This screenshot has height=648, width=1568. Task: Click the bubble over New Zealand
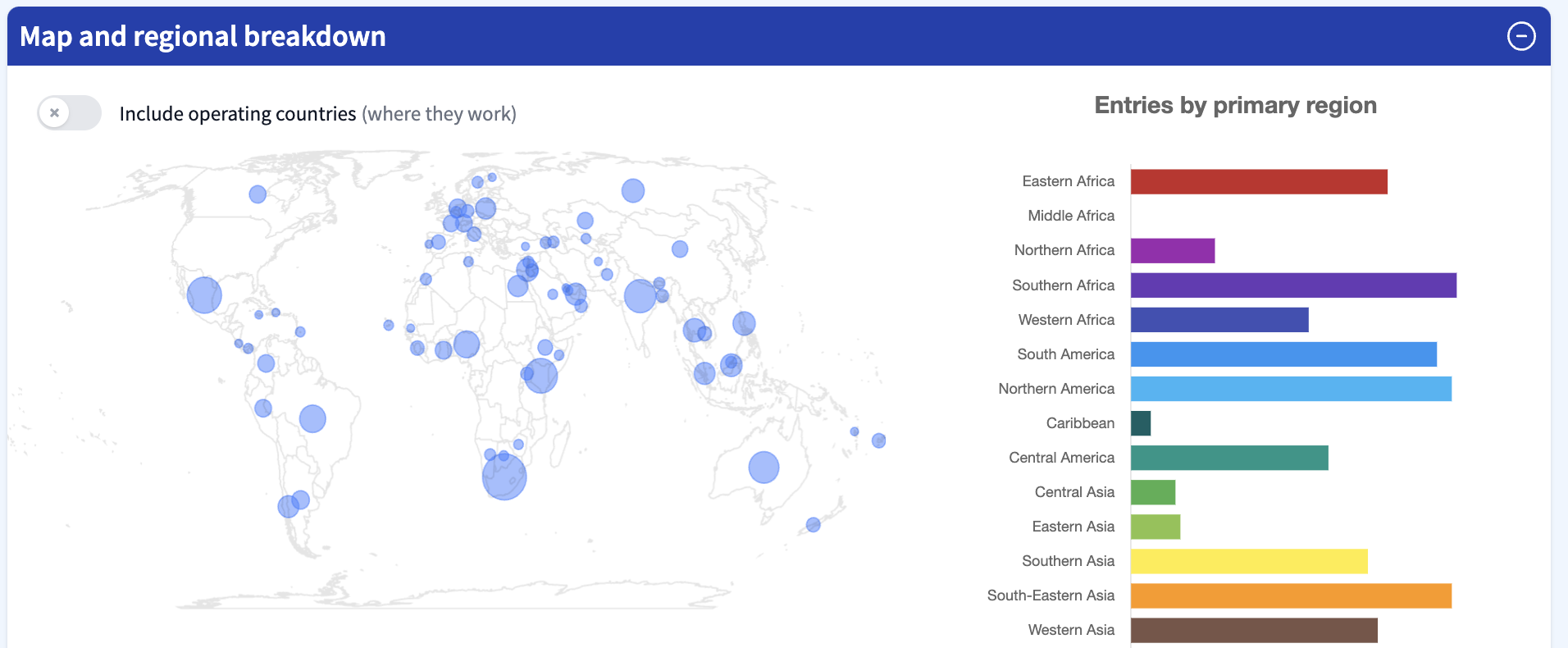click(813, 525)
